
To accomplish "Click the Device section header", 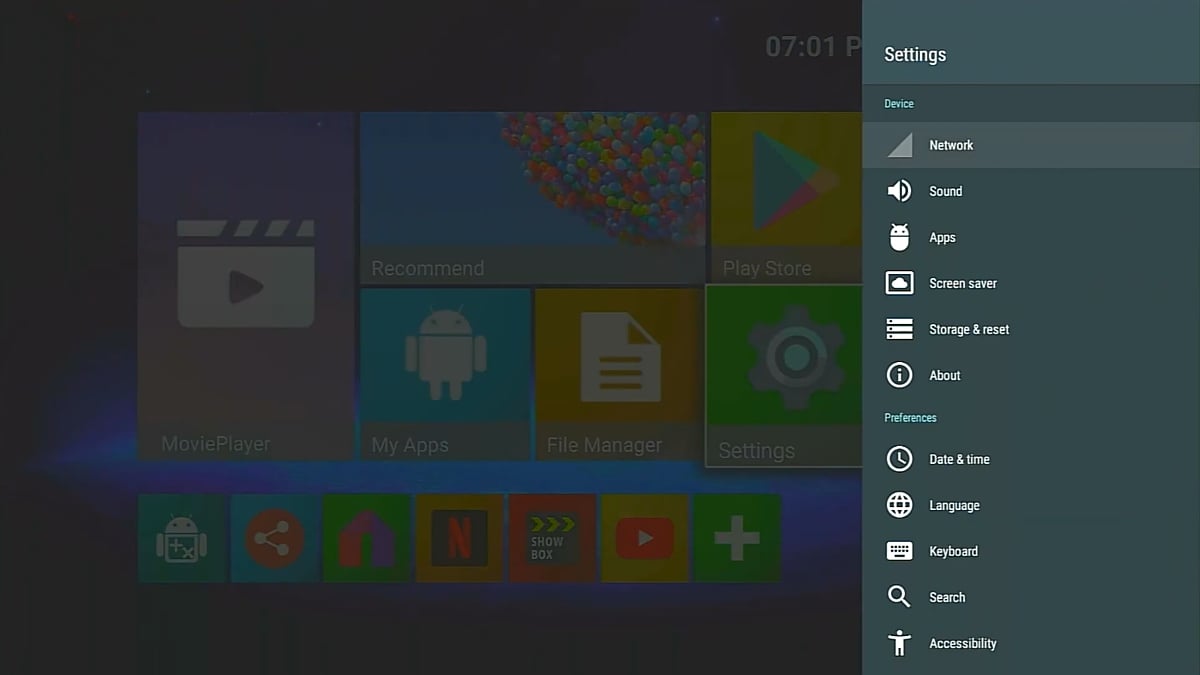I will (x=899, y=104).
